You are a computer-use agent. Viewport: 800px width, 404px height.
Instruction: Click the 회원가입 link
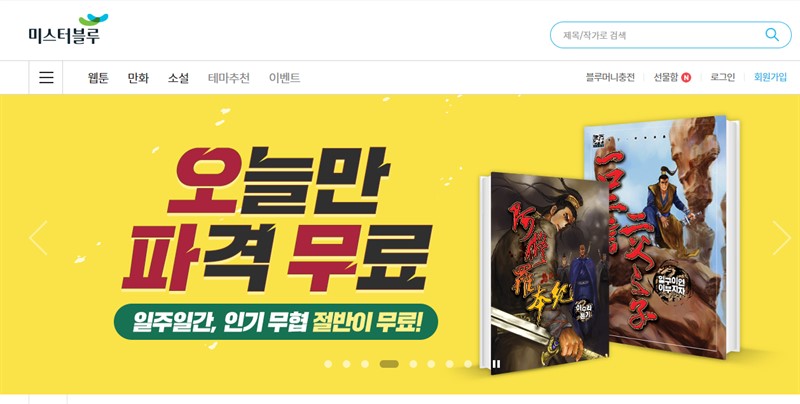(770, 78)
